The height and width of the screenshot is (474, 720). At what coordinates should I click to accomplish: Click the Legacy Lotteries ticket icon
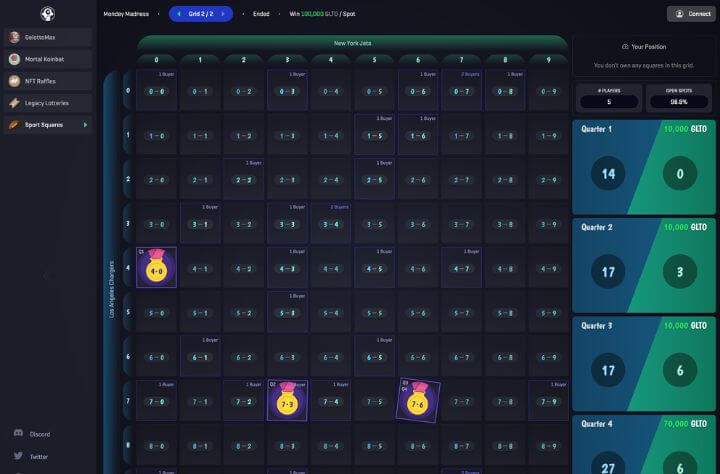[14, 103]
